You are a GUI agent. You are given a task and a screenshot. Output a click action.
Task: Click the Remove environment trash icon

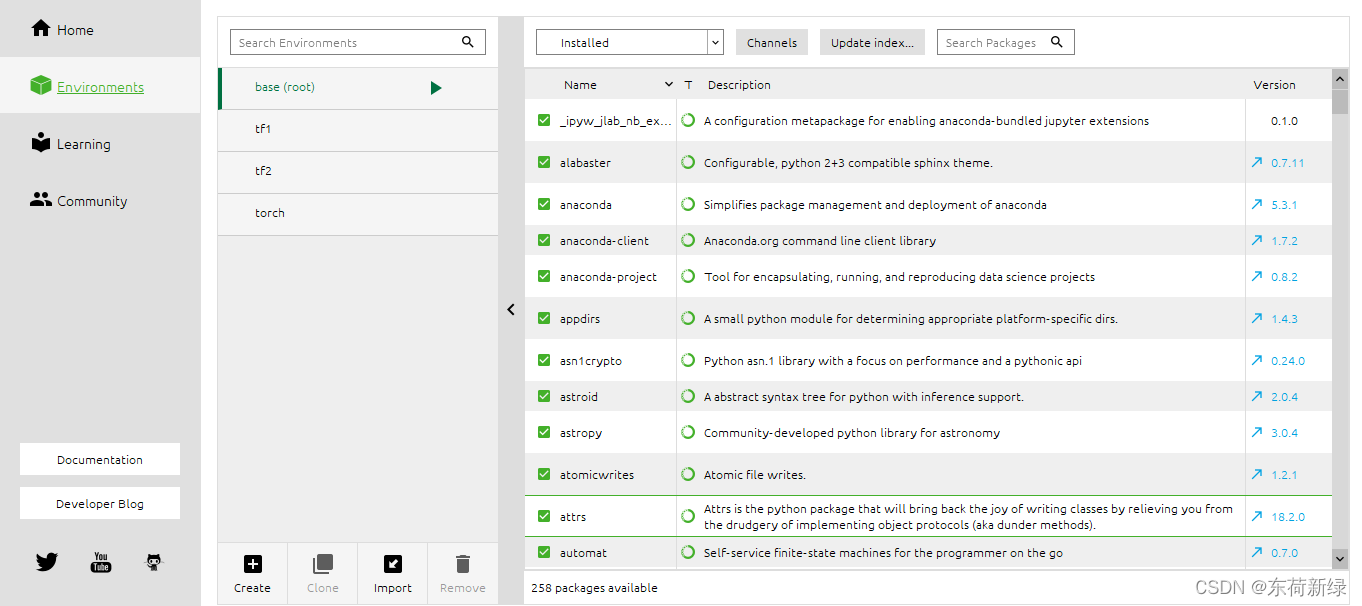click(x=462, y=564)
